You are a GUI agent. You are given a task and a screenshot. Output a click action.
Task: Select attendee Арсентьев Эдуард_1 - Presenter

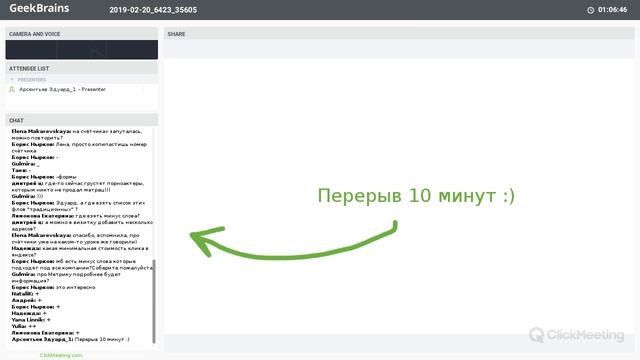[x=62, y=89]
